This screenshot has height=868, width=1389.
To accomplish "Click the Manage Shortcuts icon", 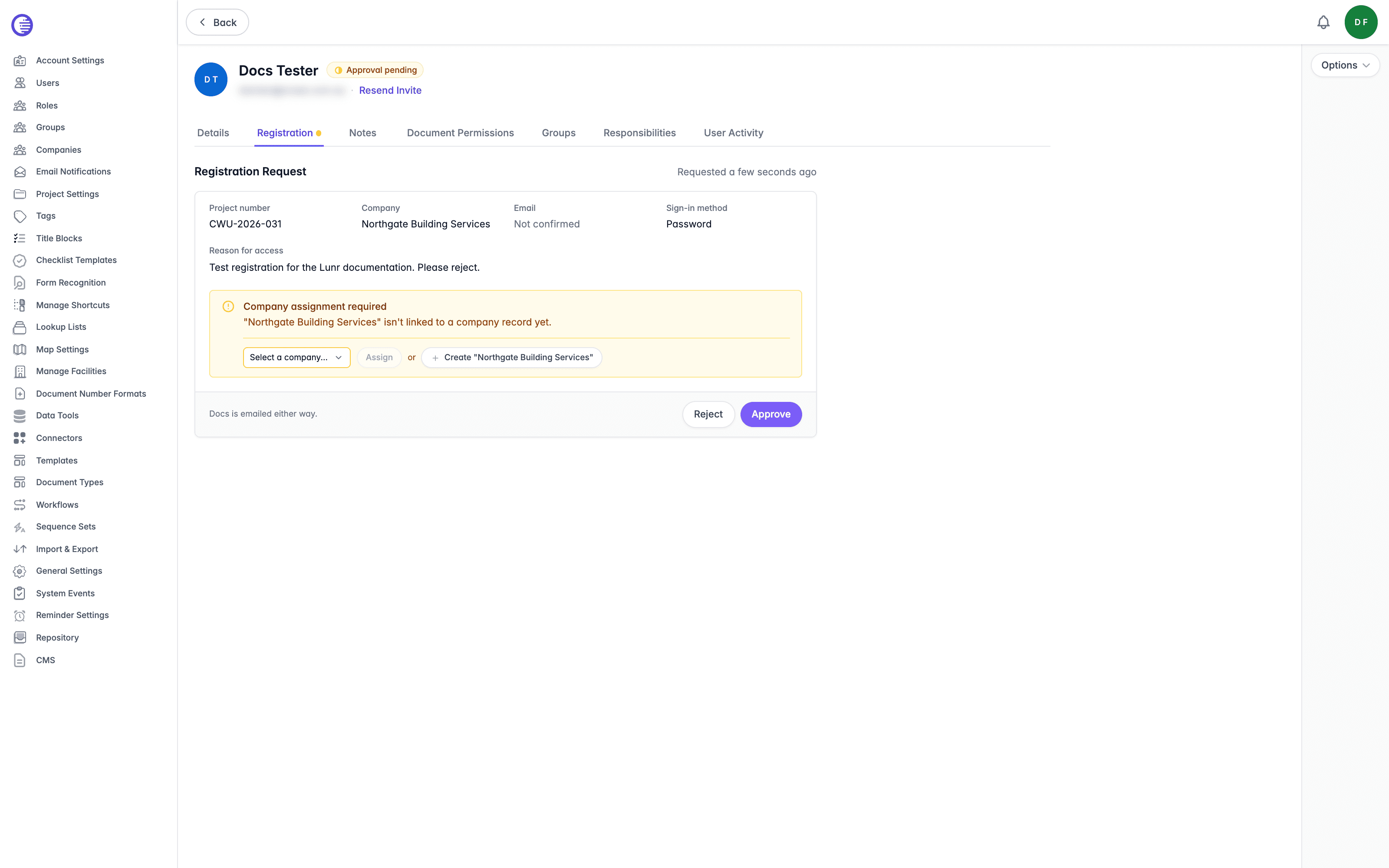I will coord(20,305).
